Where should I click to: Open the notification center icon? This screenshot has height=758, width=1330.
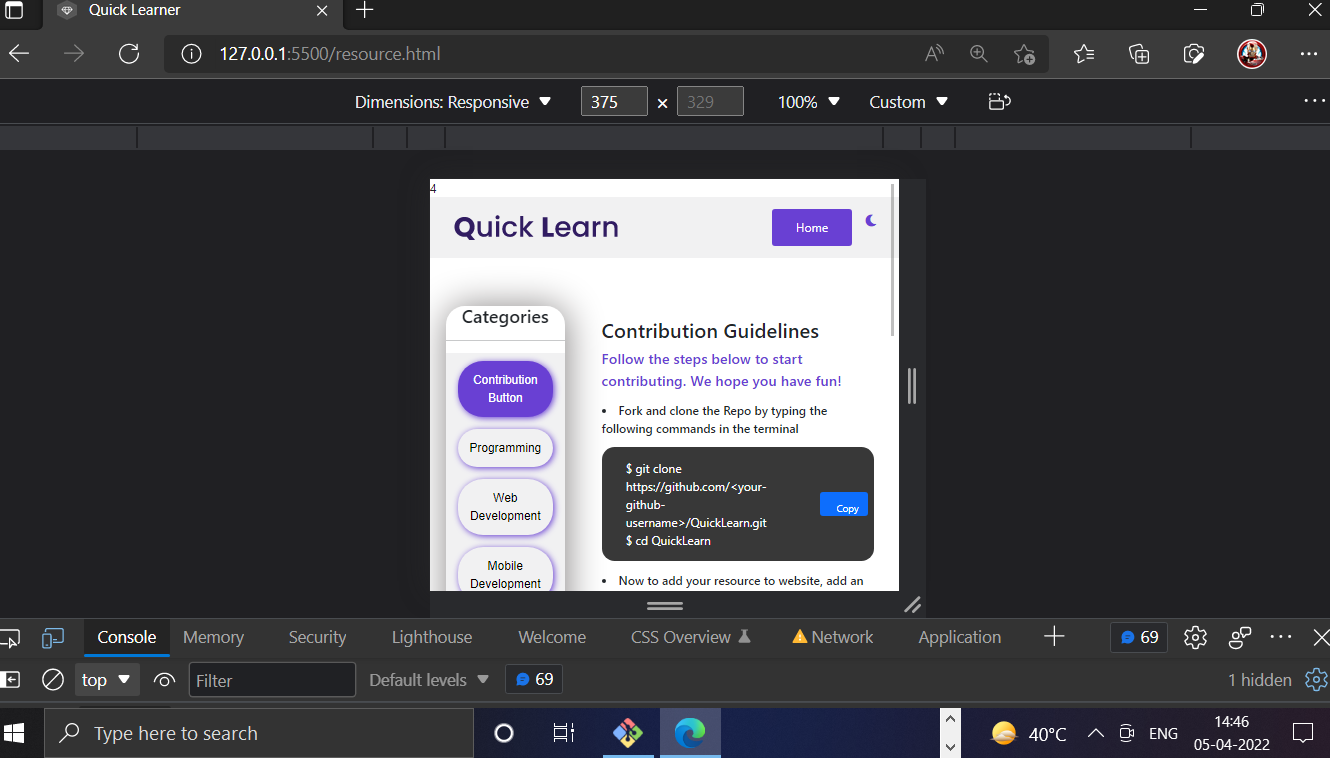(1302, 733)
